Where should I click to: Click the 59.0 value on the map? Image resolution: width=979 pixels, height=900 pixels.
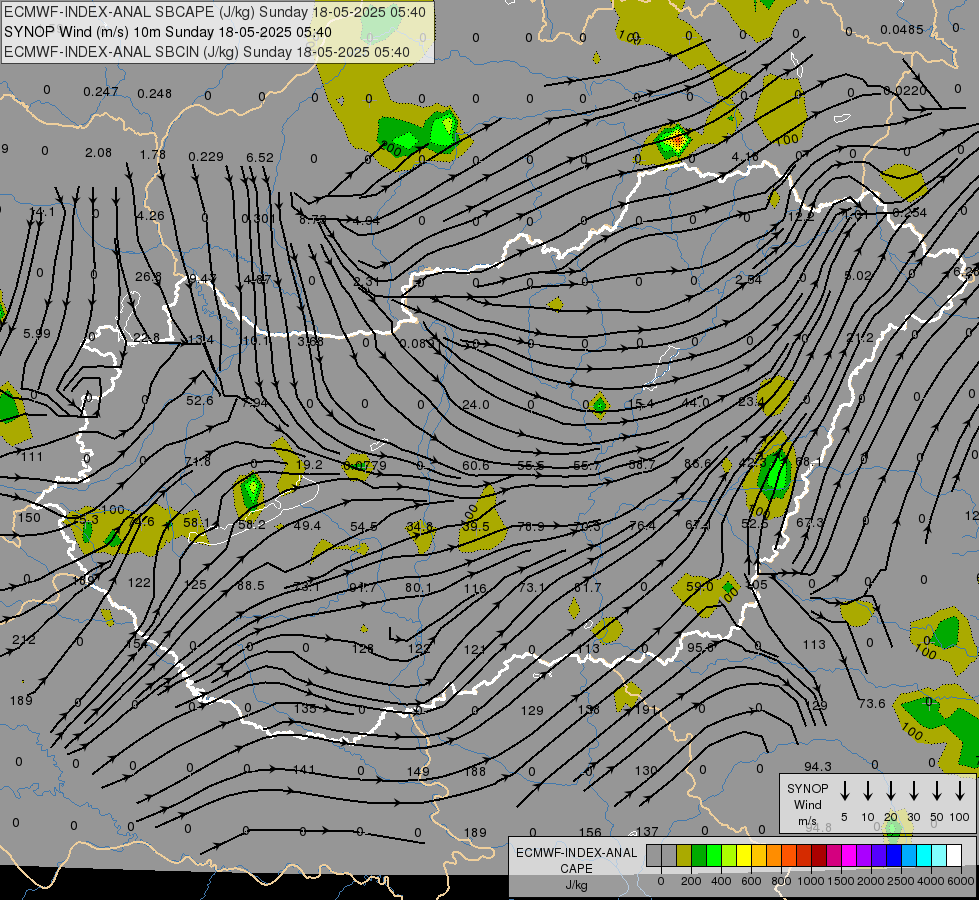click(x=699, y=586)
